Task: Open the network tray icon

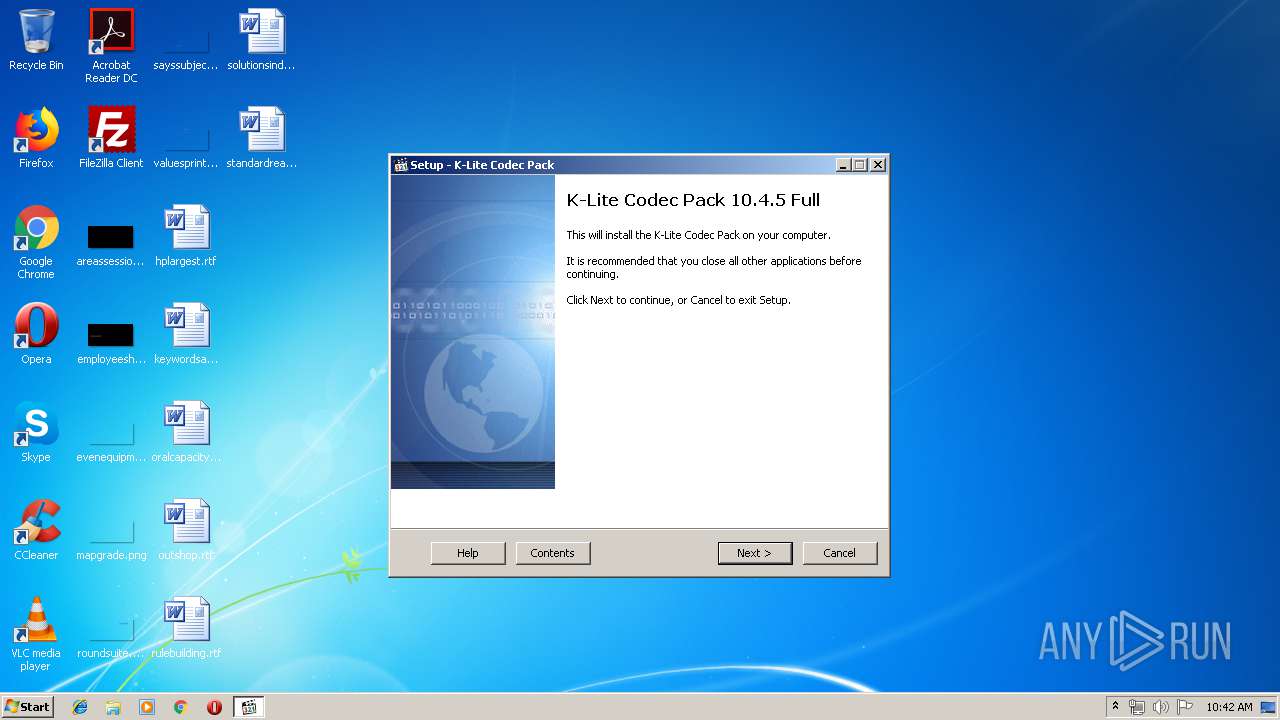Action: pos(1137,707)
